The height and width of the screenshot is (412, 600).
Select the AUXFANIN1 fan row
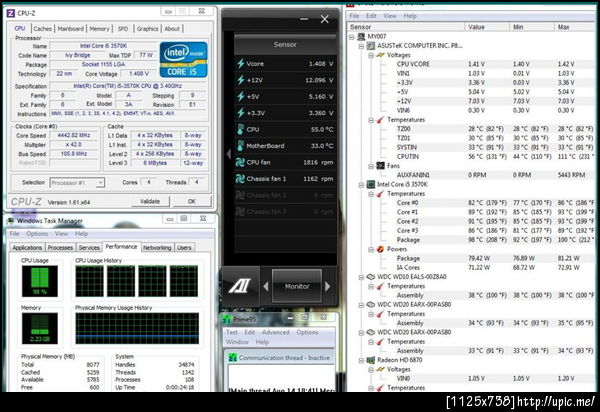(471, 175)
